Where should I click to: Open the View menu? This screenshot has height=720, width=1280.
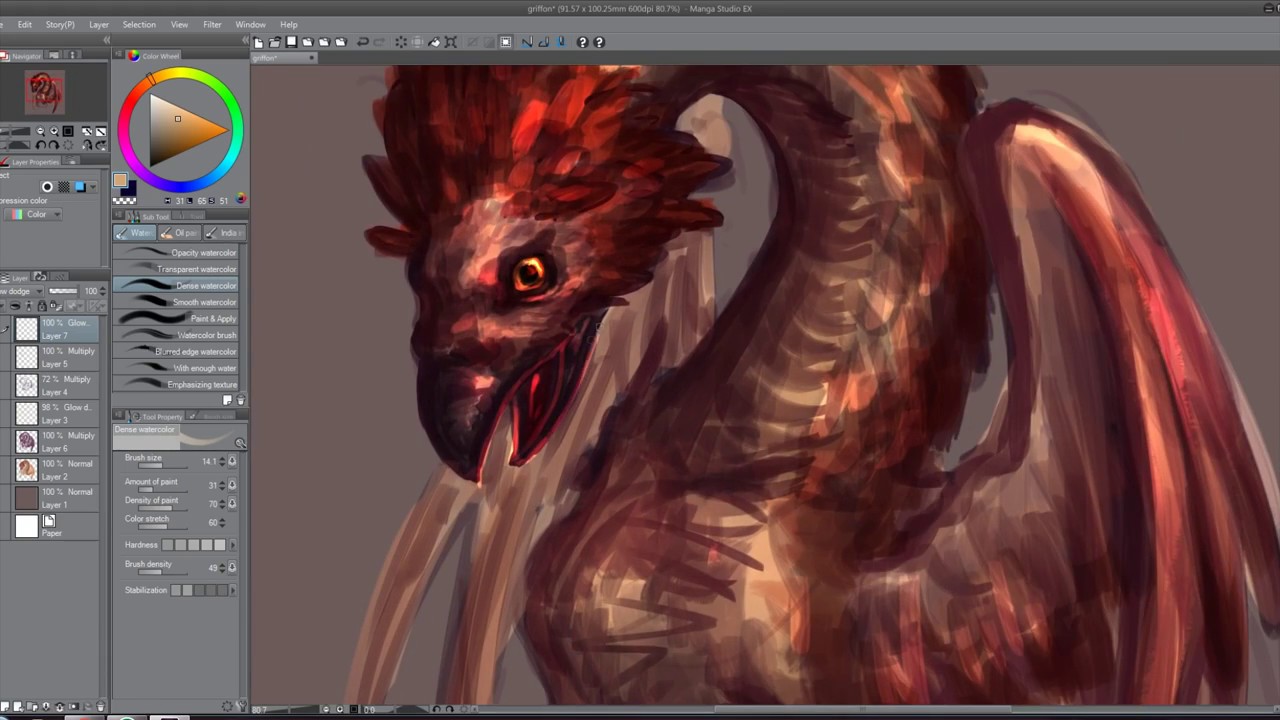pyautogui.click(x=179, y=24)
